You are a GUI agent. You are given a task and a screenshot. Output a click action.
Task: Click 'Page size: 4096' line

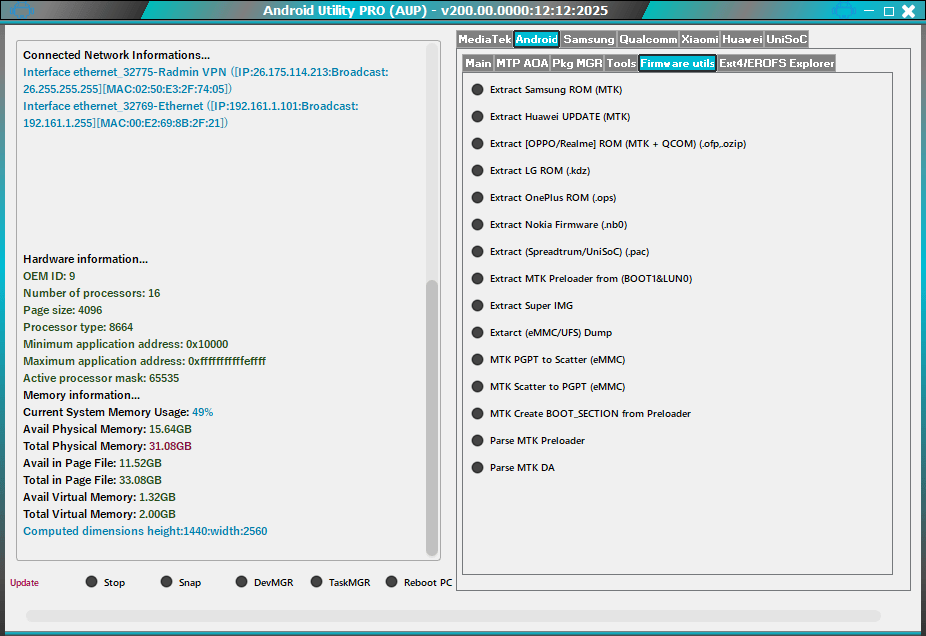click(x=63, y=311)
